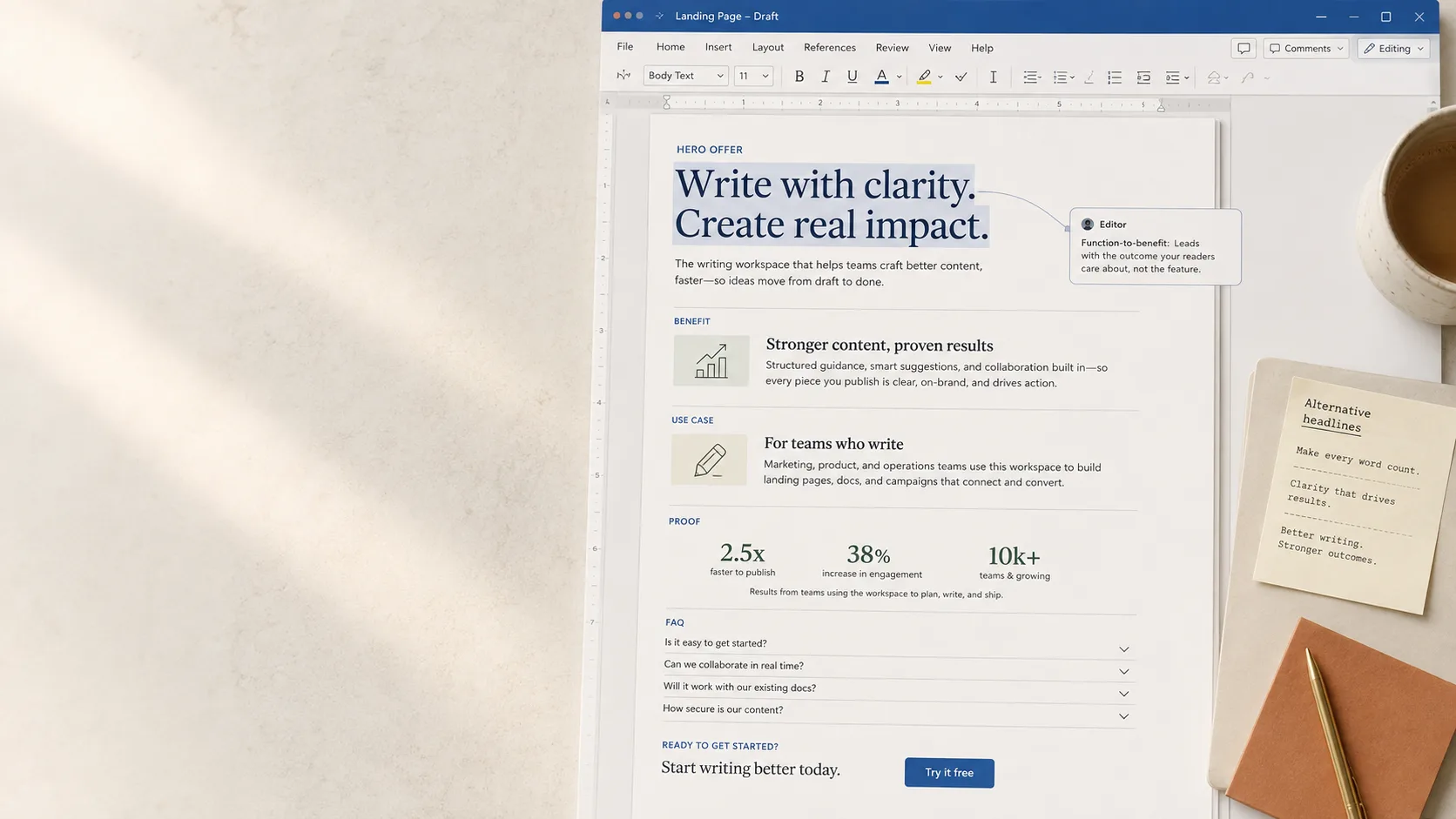Image resolution: width=1456 pixels, height=819 pixels.
Task: Click the "10k+" statistic
Action: (1014, 556)
